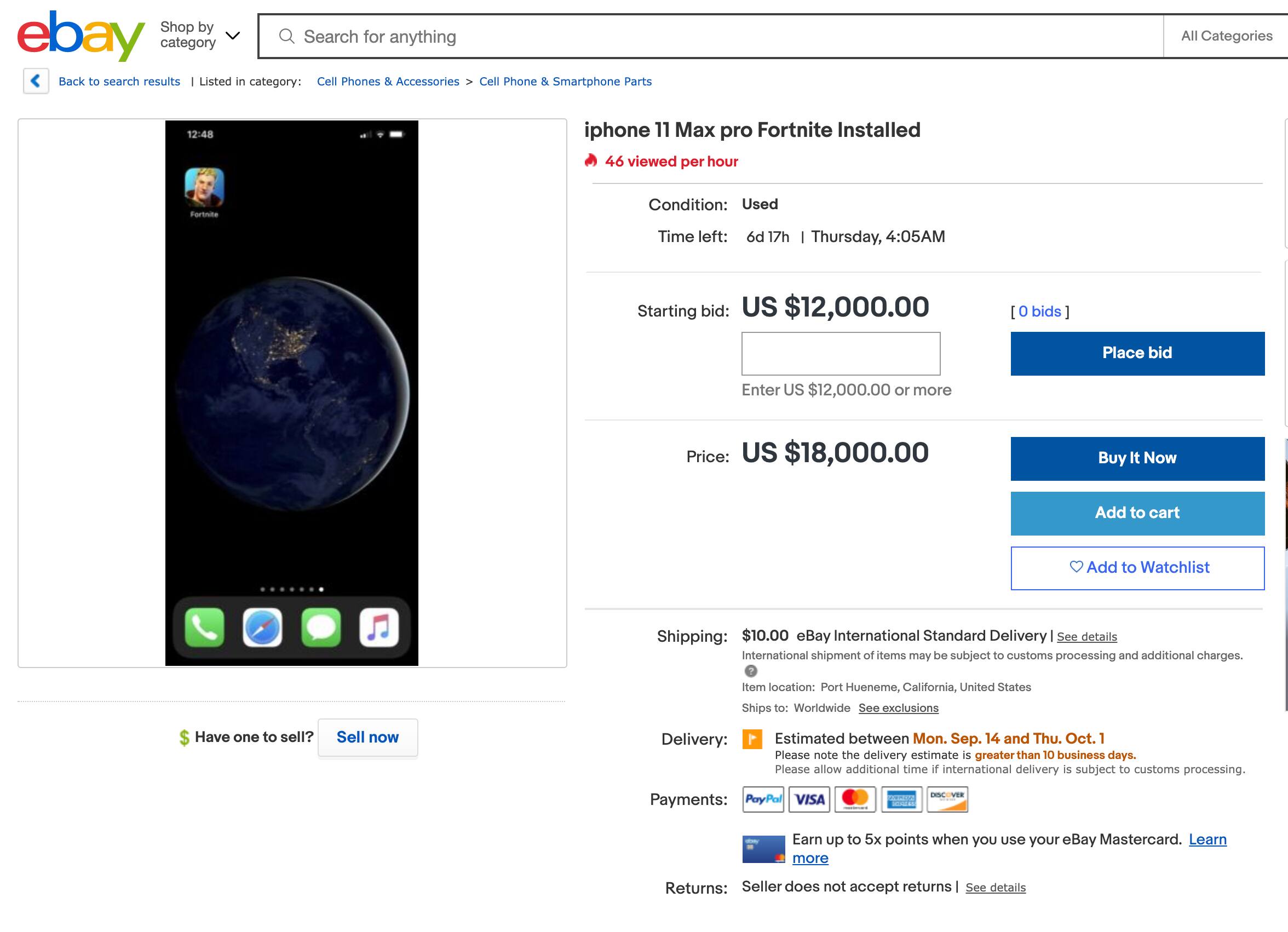Click the shipping help question mark icon

(x=751, y=671)
